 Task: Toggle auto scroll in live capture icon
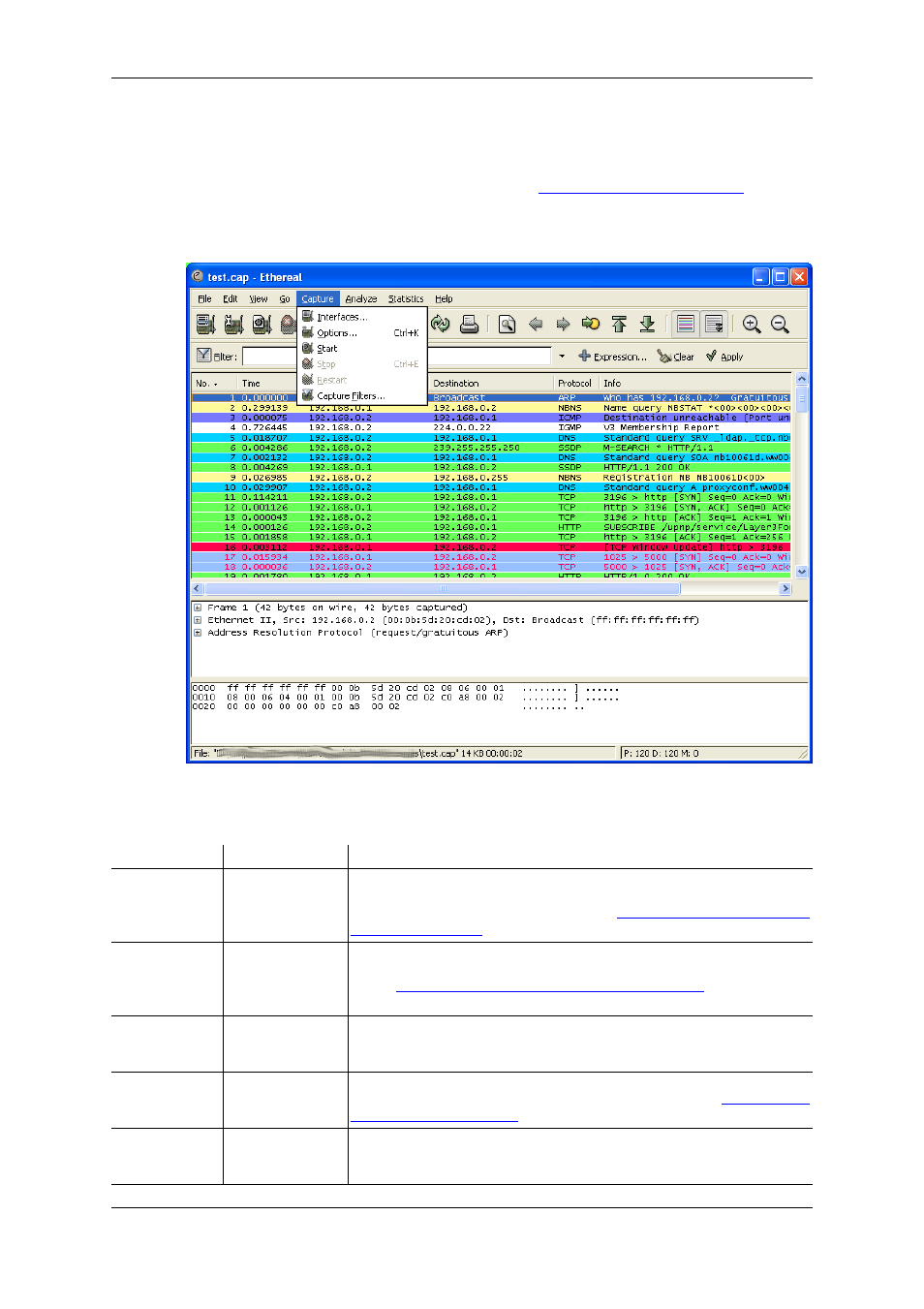point(714,325)
